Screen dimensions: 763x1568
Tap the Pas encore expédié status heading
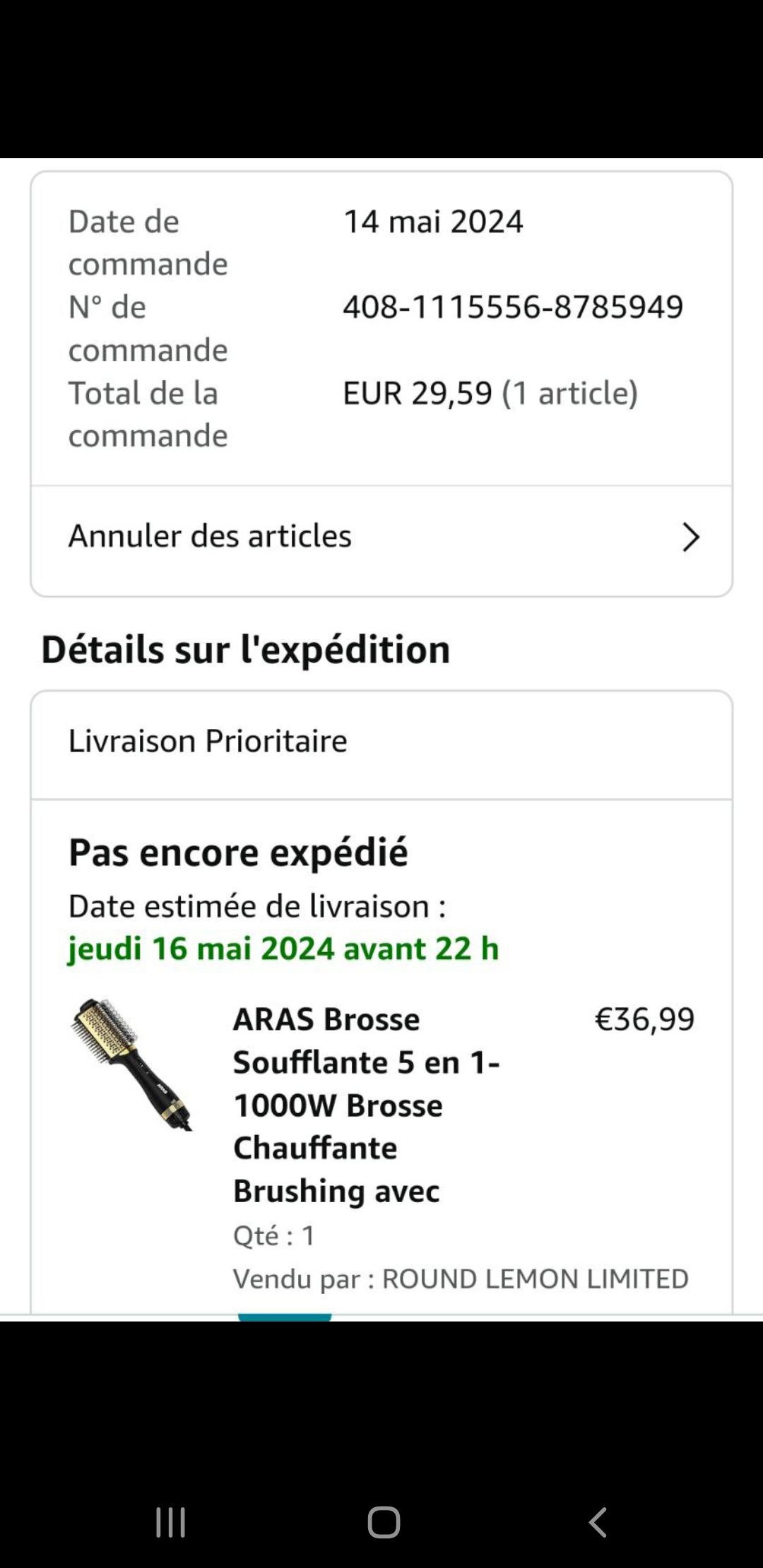238,853
